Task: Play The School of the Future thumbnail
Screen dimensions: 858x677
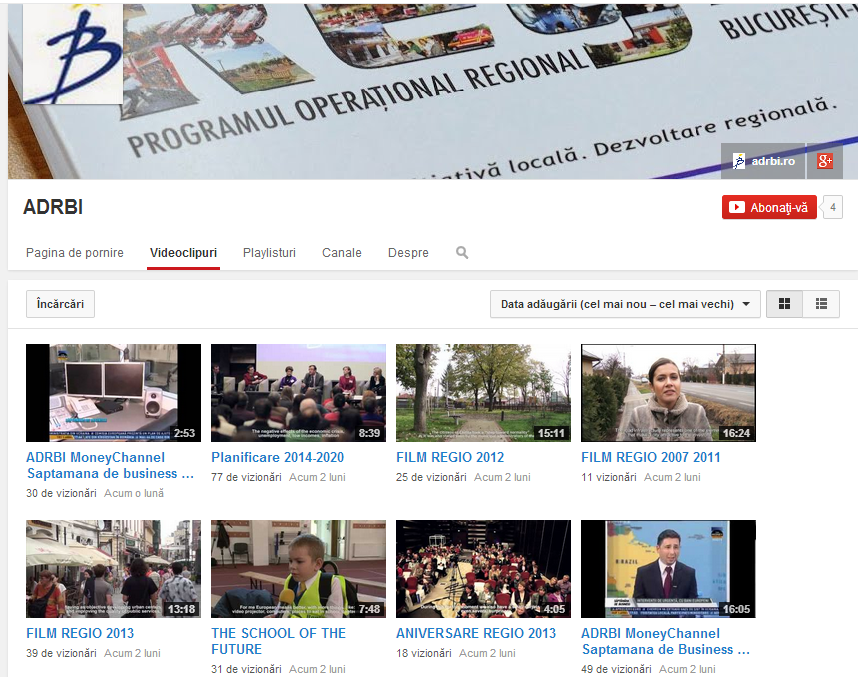Action: [x=298, y=569]
